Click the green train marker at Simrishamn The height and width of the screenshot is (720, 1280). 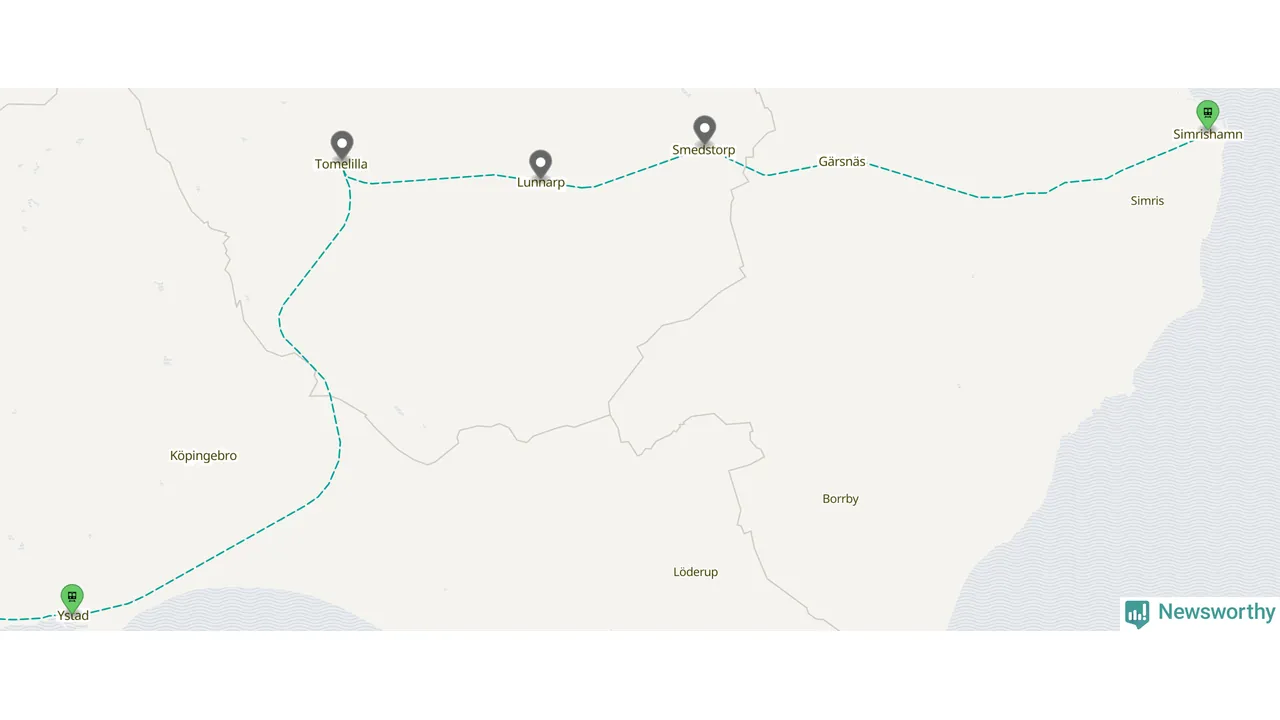1208,114
